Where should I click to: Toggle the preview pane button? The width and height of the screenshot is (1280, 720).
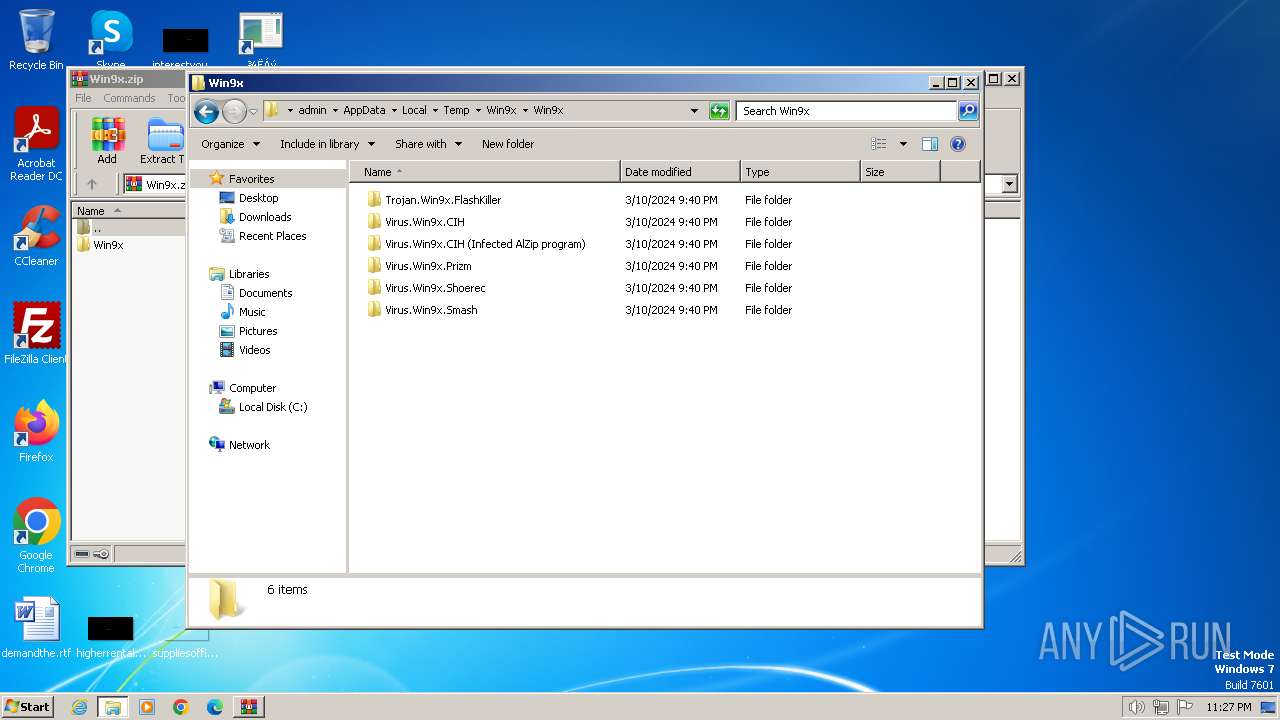click(930, 144)
